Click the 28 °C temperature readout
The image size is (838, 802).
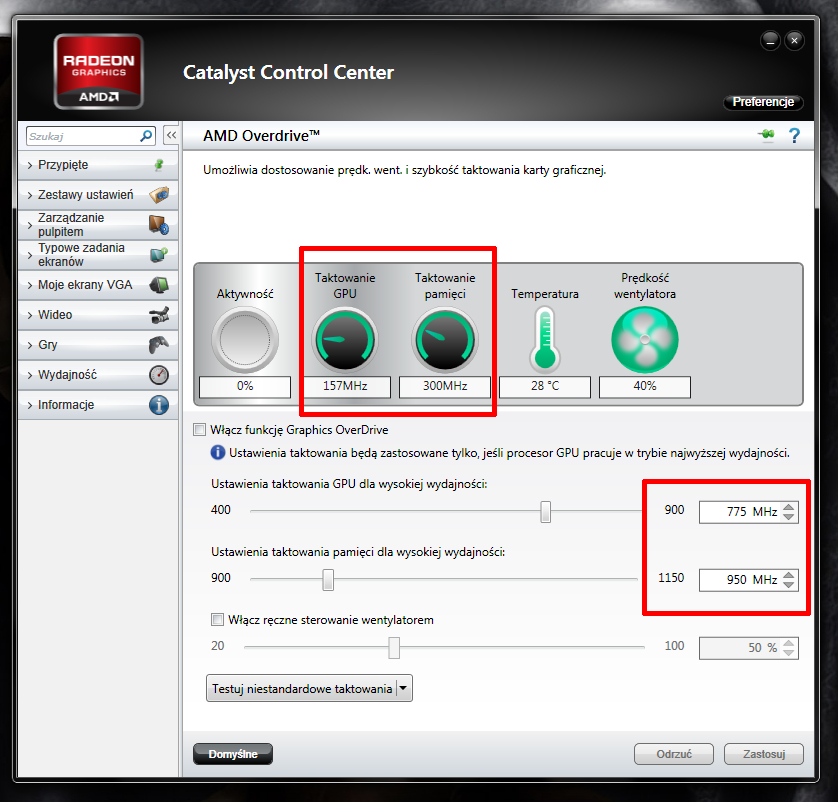[545, 386]
